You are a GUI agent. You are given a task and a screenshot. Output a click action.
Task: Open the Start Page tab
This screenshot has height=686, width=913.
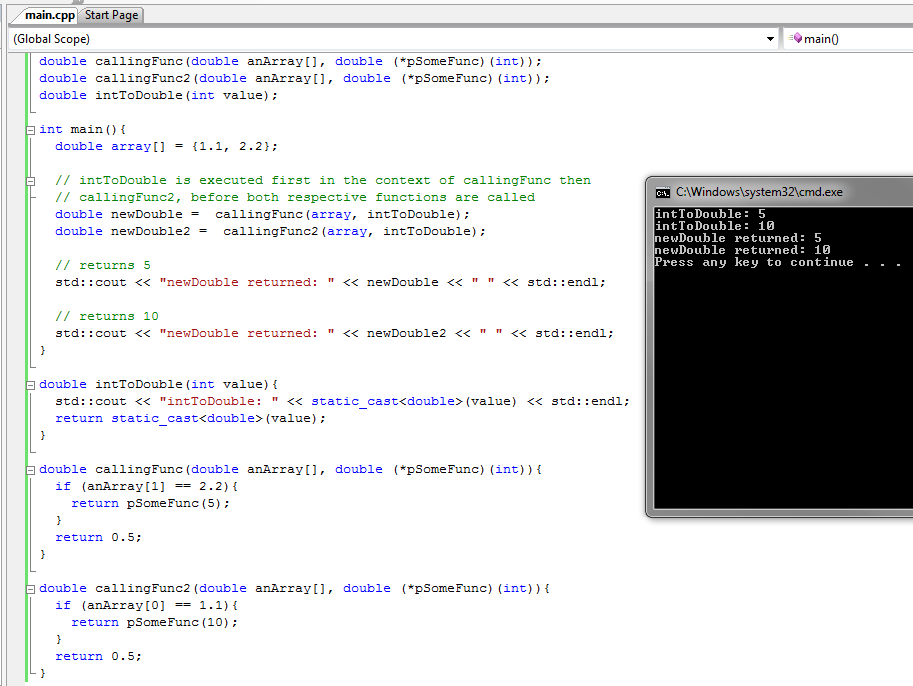coord(111,15)
